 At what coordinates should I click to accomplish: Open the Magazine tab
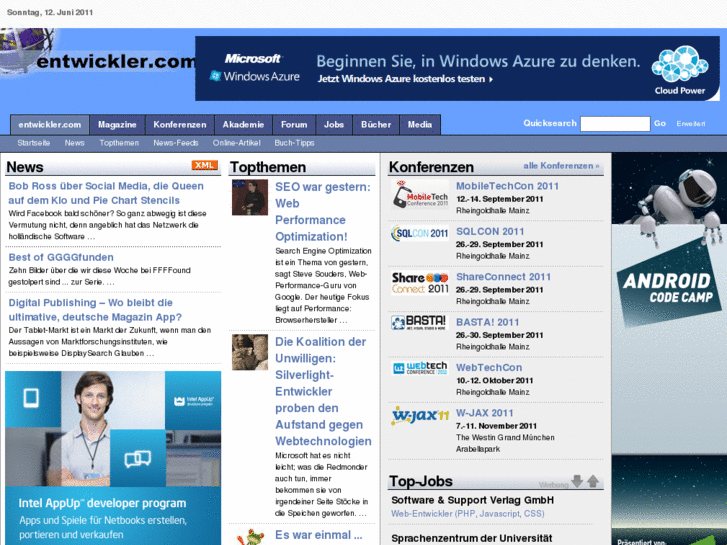pyautogui.click(x=117, y=125)
